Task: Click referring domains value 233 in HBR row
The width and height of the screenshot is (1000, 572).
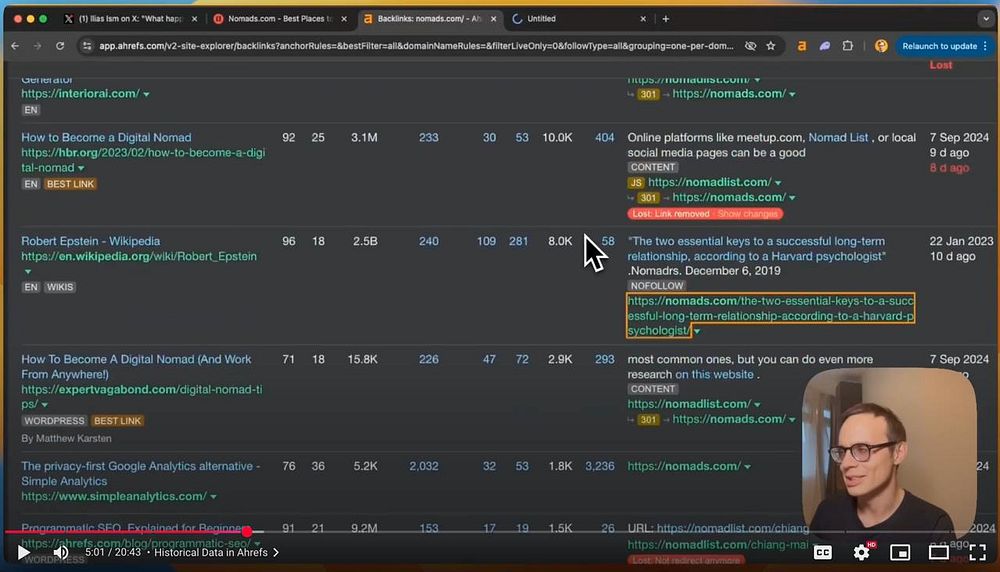Action: [429, 137]
